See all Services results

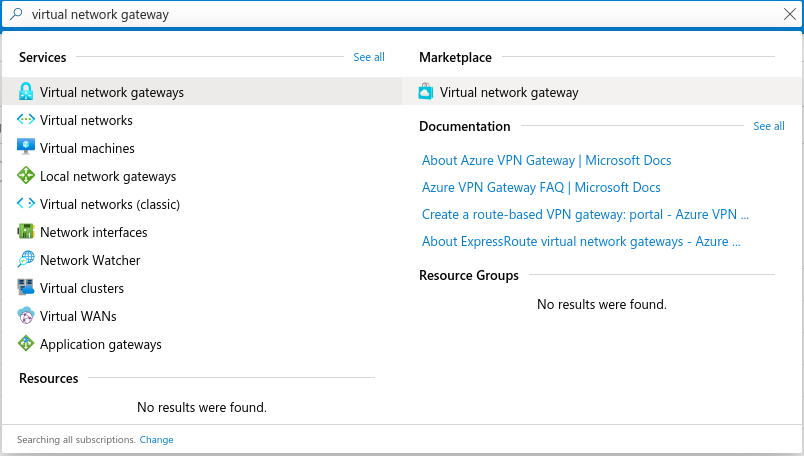(x=369, y=57)
